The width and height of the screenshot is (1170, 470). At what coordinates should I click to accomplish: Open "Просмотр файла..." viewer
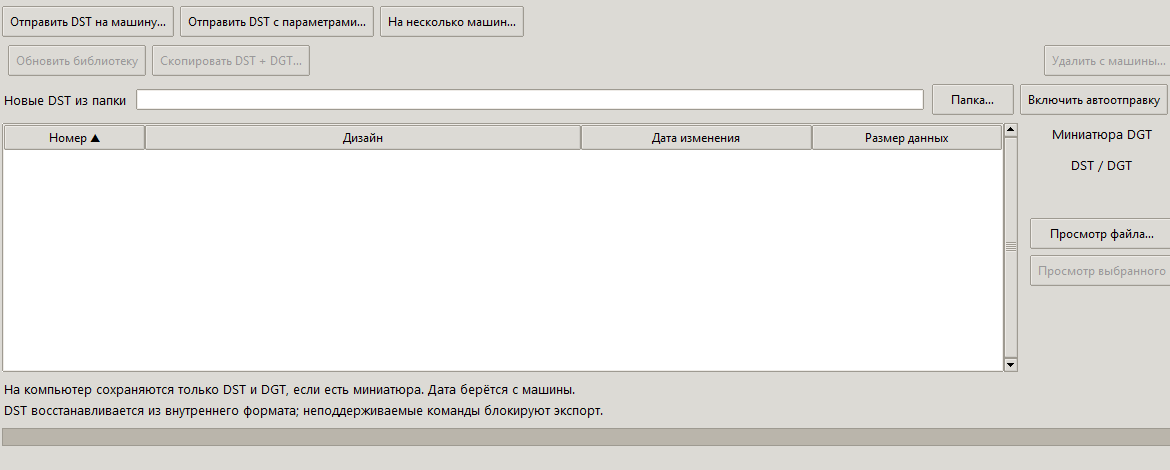pyautogui.click(x=1101, y=234)
